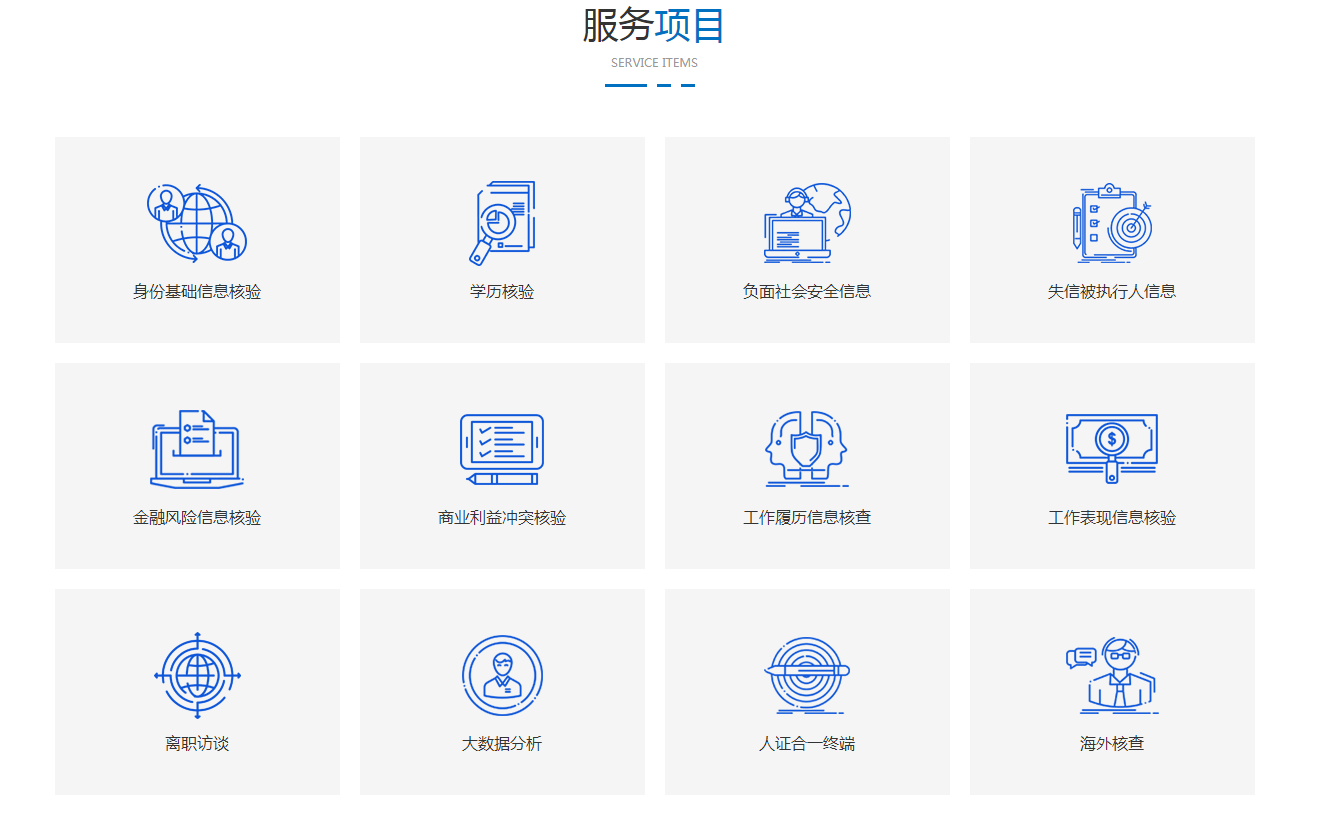
Task: Select the businessman icon for 海外核查
Action: (x=1112, y=675)
